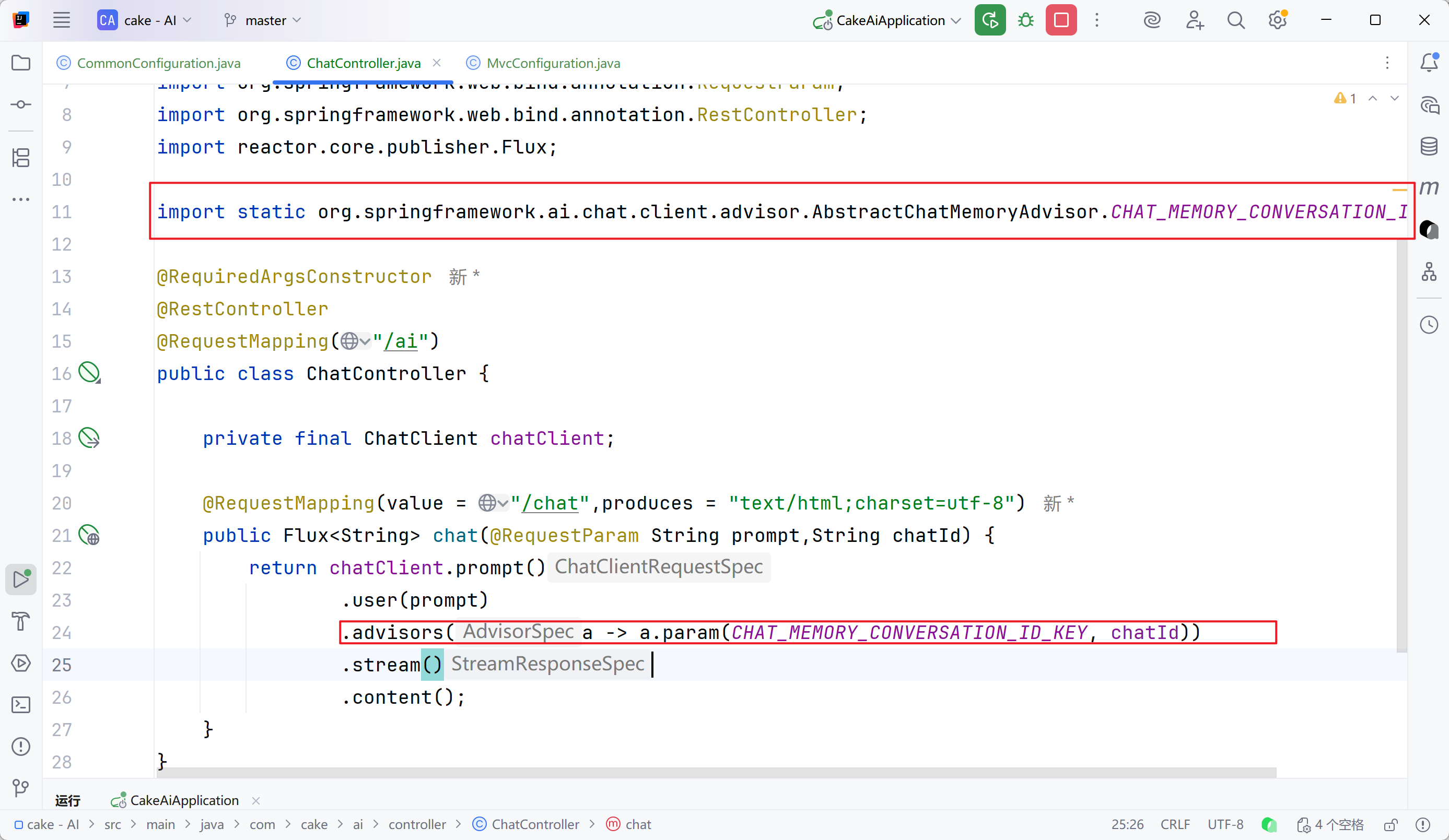Switch to MvcConfiguration.java tab
The width and height of the screenshot is (1449, 840).
tap(553, 63)
